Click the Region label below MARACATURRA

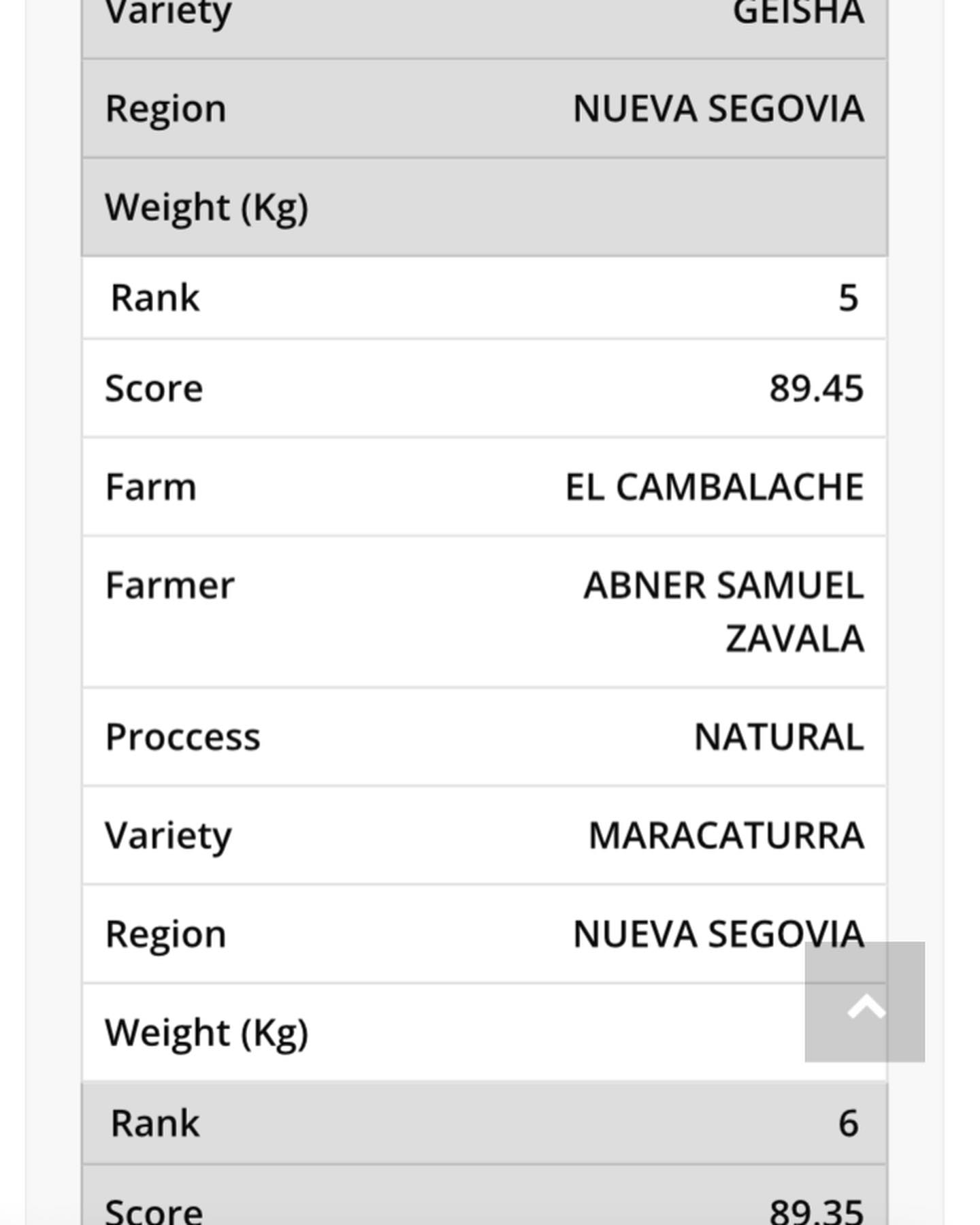165,934
